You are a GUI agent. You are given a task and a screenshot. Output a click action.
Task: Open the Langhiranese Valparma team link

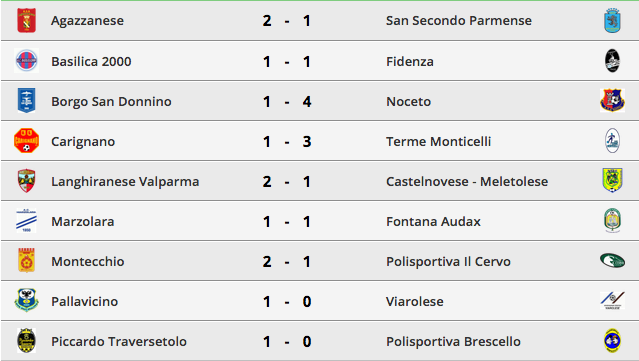pos(125,181)
